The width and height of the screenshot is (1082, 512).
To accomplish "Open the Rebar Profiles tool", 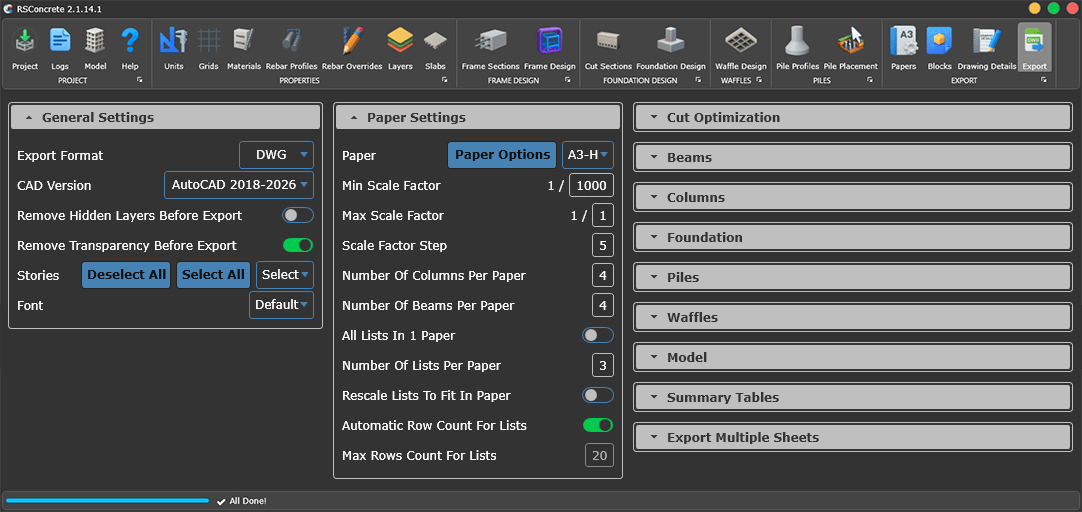I will 291,47.
